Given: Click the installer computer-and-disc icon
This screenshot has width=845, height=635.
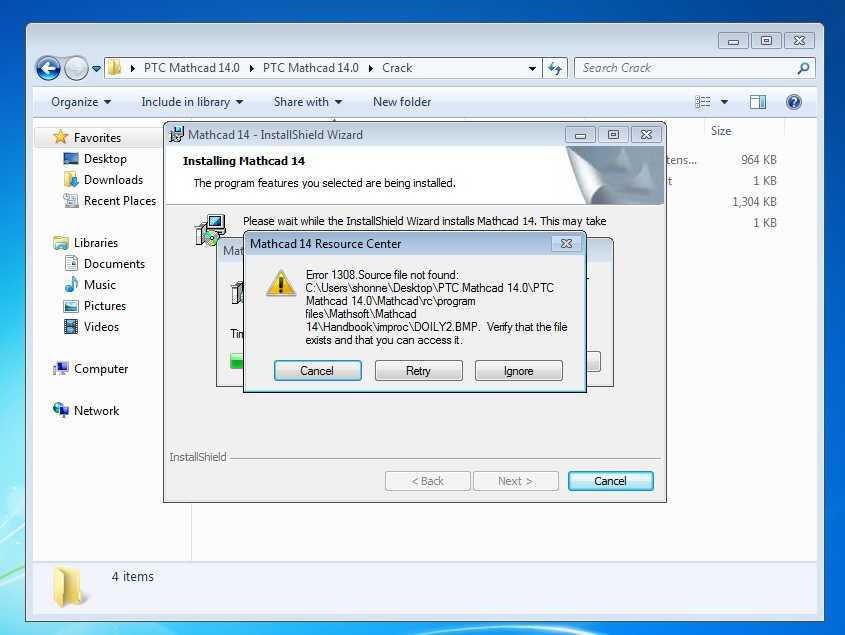Looking at the screenshot, I should (210, 229).
